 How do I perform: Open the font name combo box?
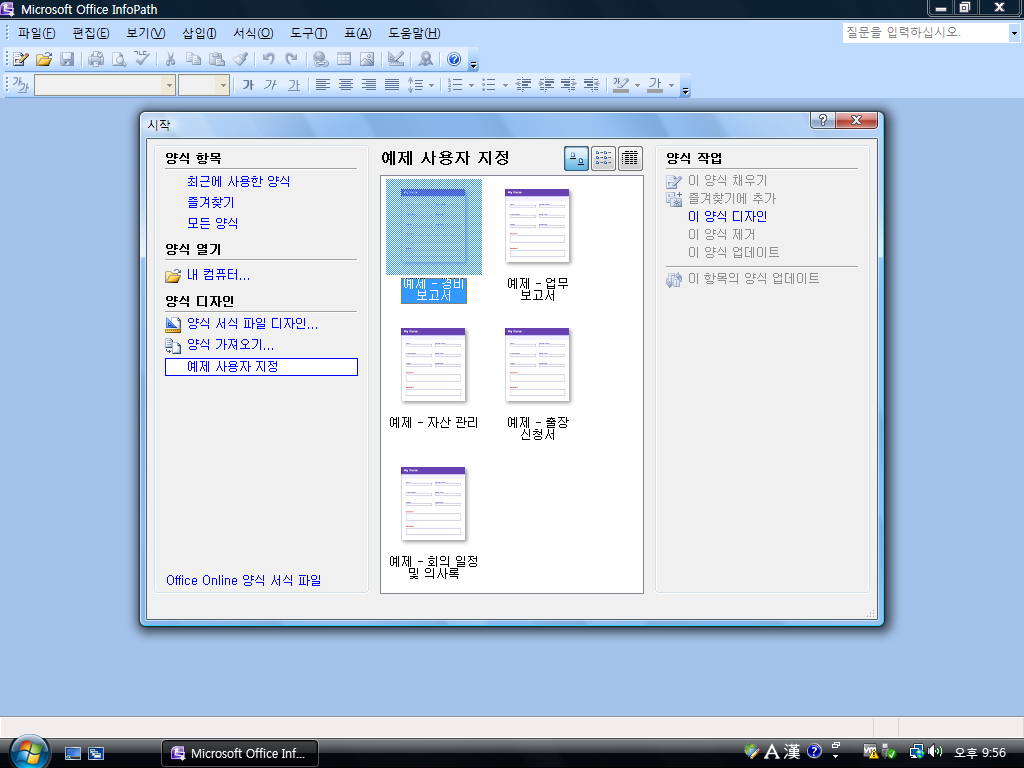tap(104, 85)
